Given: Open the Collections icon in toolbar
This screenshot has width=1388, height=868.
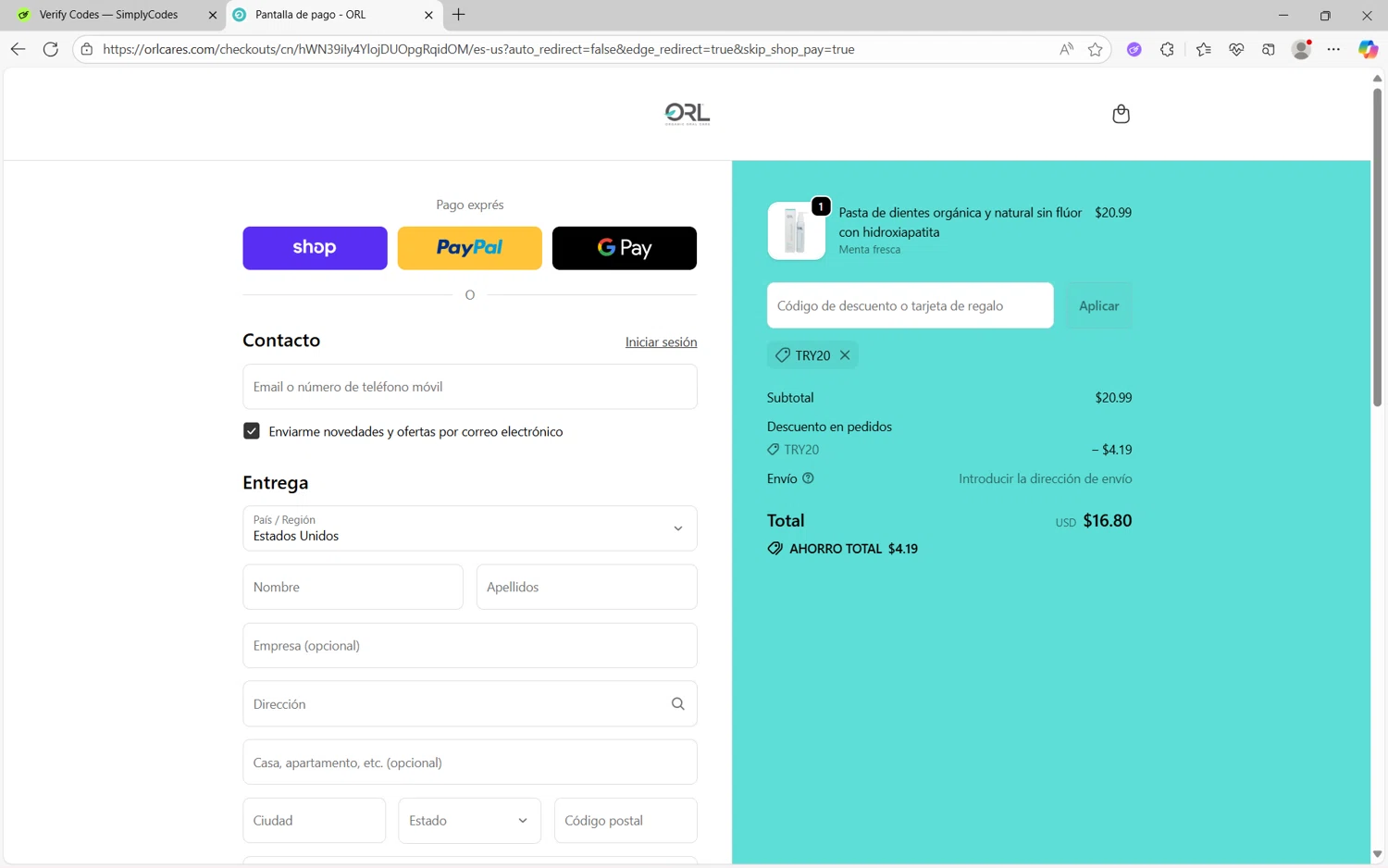Looking at the screenshot, I should click(1269, 49).
